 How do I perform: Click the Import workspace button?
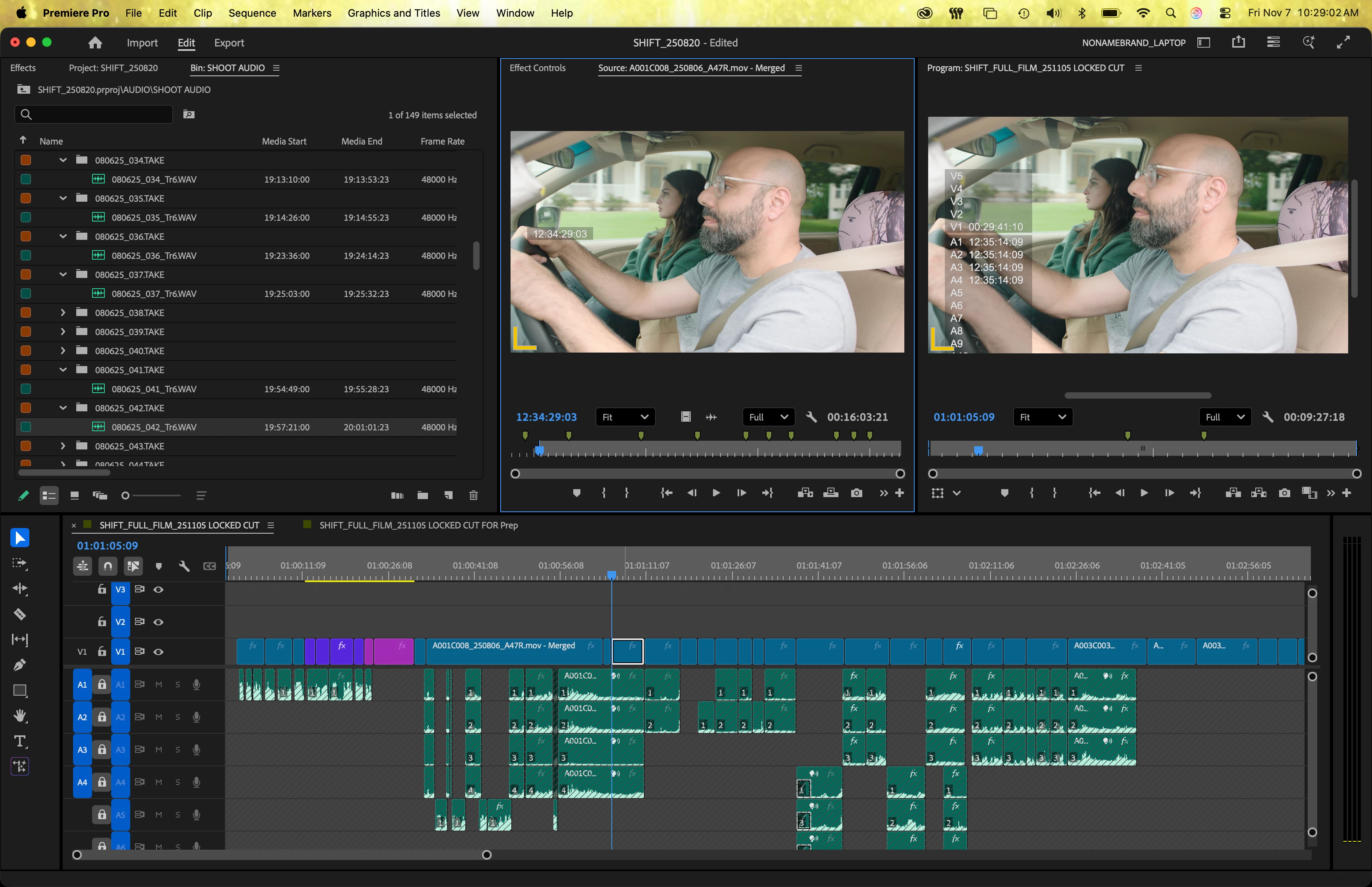point(142,42)
